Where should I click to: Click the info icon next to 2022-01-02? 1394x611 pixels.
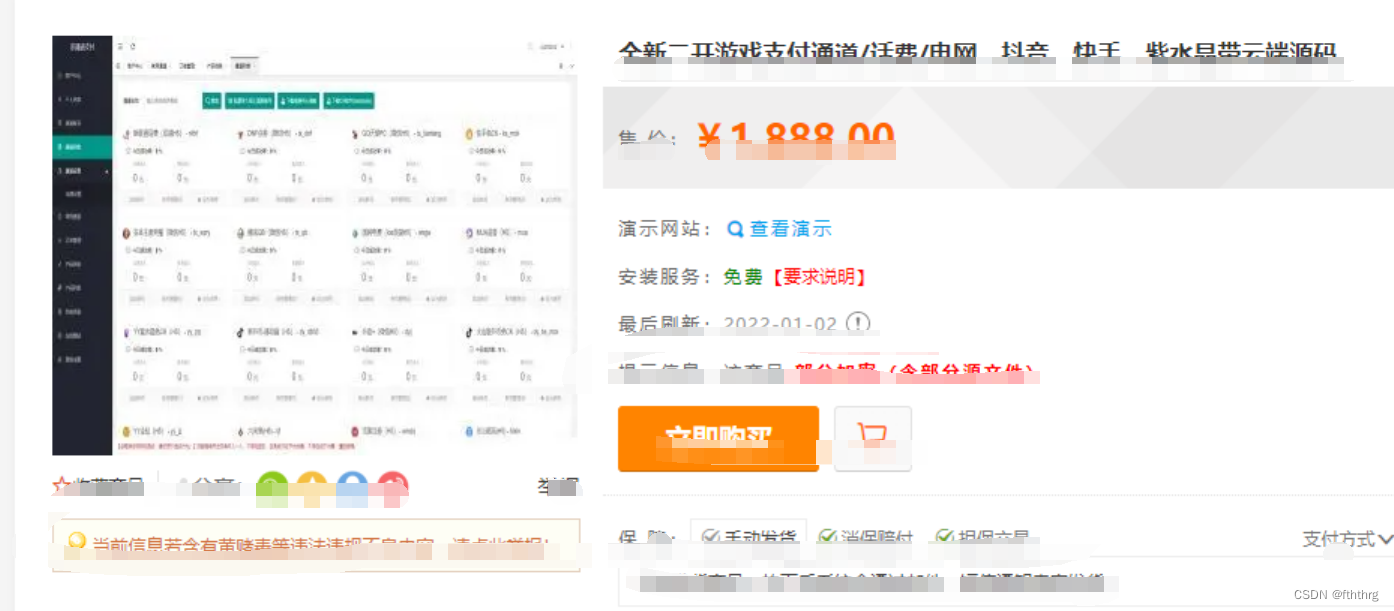click(858, 322)
